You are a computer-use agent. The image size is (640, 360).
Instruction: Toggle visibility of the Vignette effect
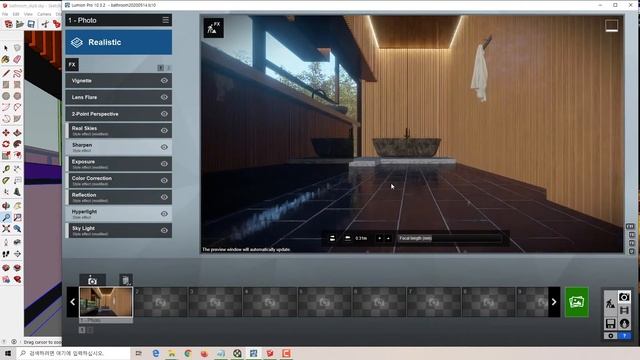(x=164, y=80)
